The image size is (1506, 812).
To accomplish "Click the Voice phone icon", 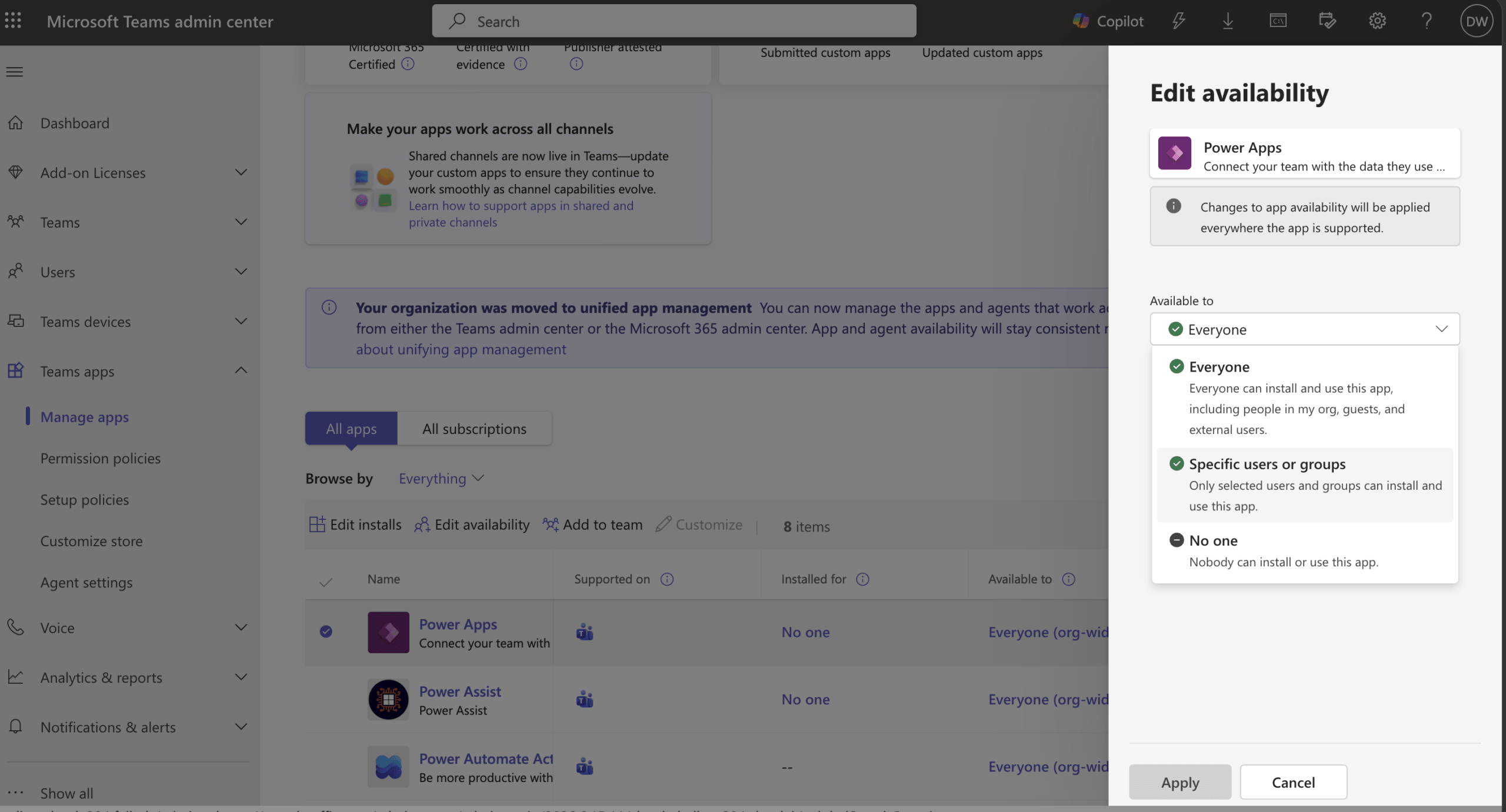I will coord(16,627).
